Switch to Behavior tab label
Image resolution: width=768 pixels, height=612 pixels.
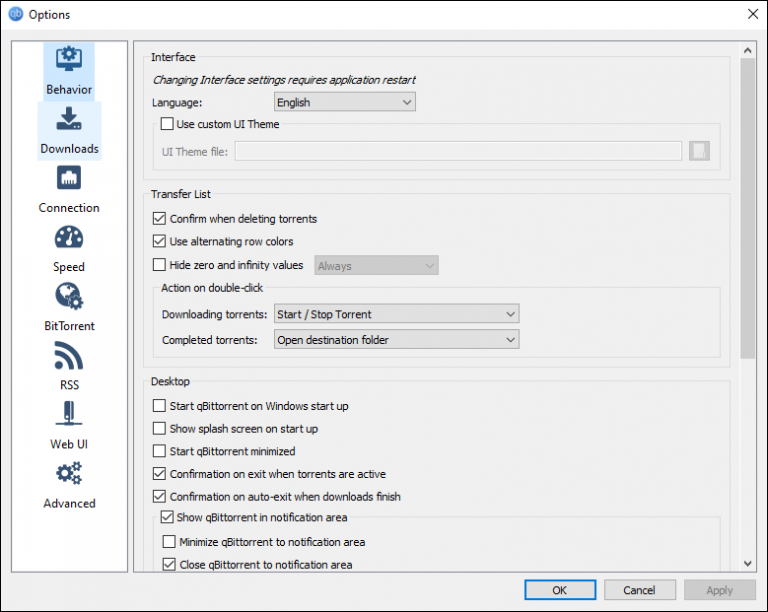tap(69, 90)
